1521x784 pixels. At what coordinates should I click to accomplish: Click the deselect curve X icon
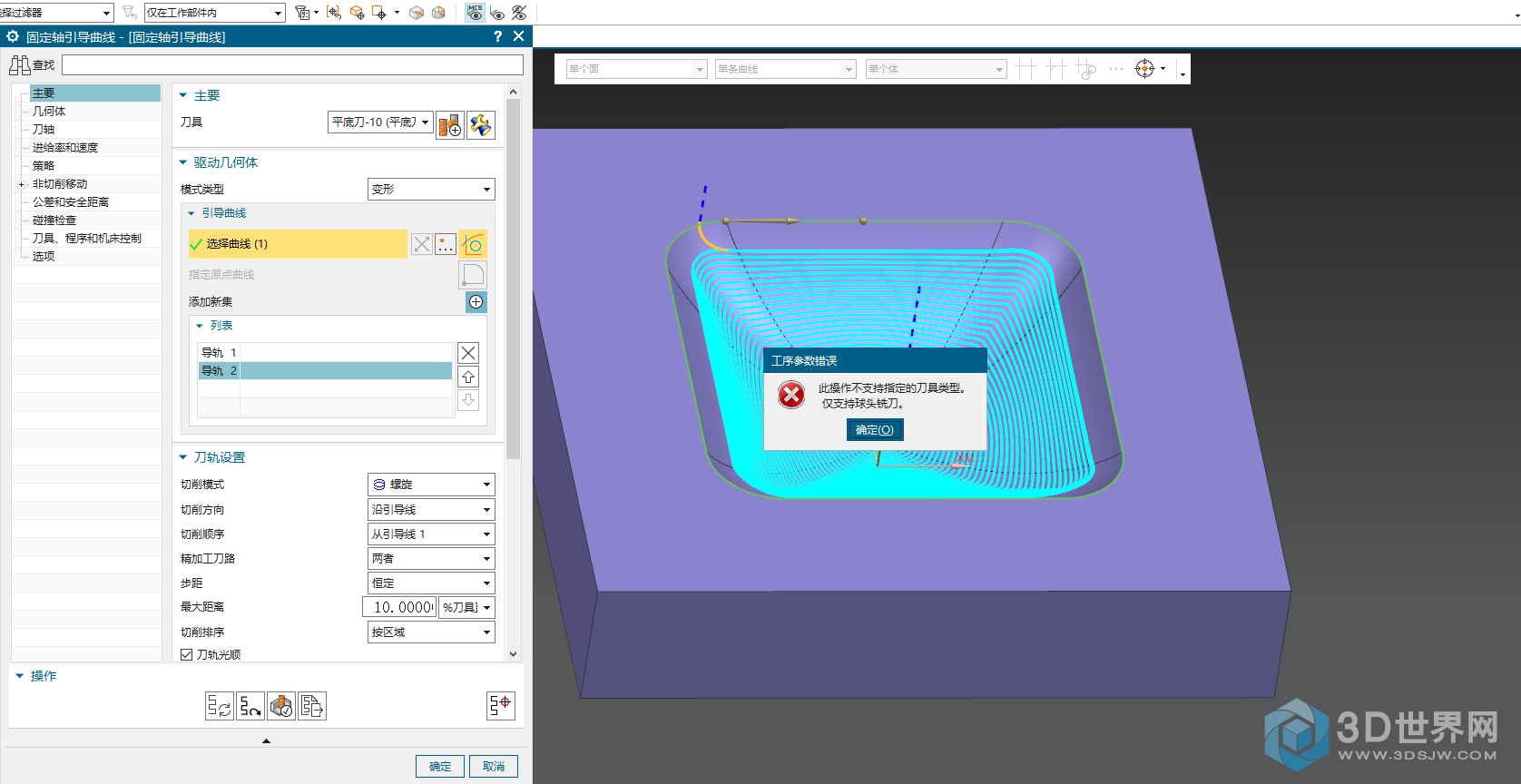coord(422,244)
